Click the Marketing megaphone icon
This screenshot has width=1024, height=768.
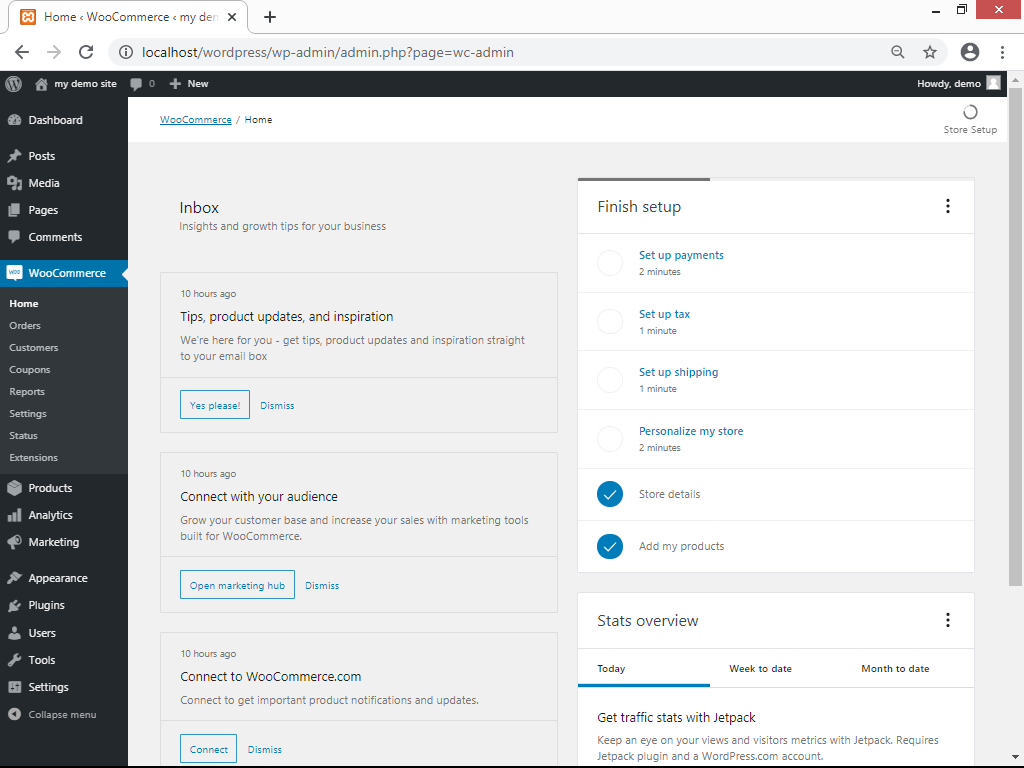point(14,542)
